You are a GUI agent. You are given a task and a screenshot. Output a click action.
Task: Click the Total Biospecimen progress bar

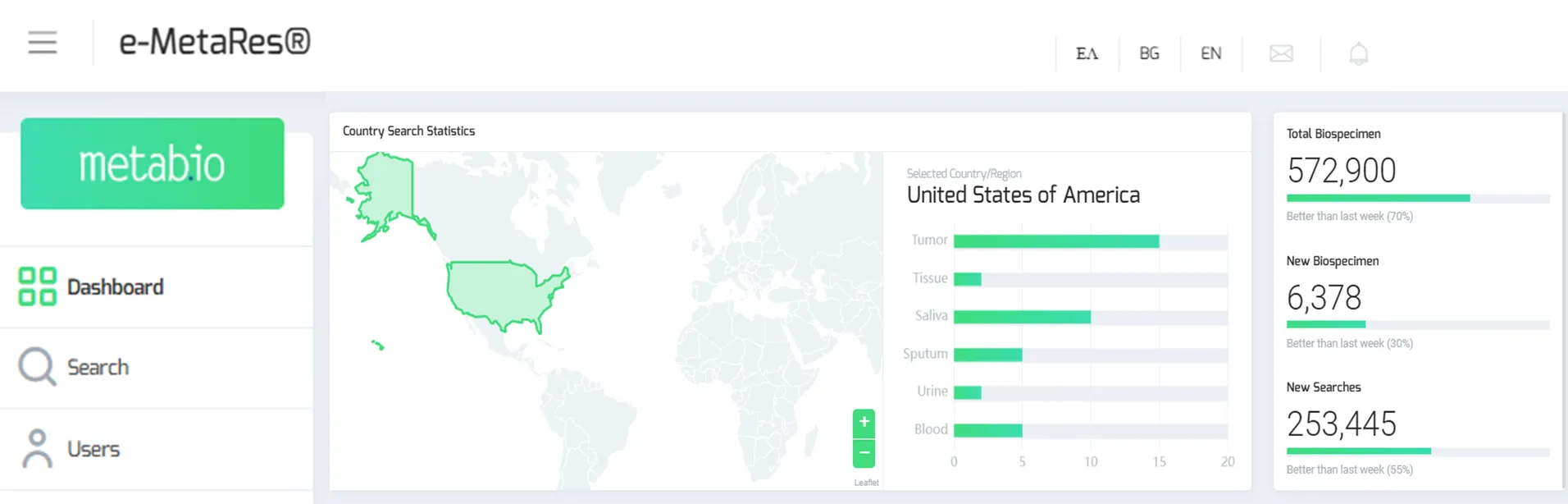click(x=1418, y=198)
